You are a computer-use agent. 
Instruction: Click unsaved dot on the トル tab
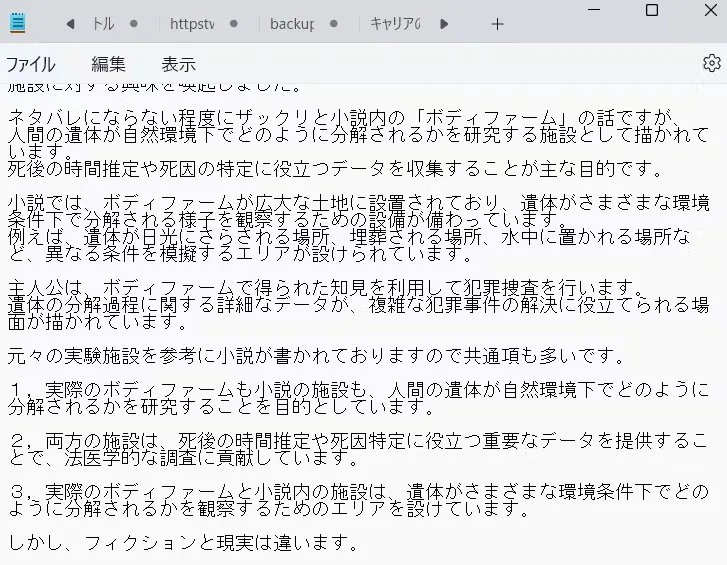[135, 24]
